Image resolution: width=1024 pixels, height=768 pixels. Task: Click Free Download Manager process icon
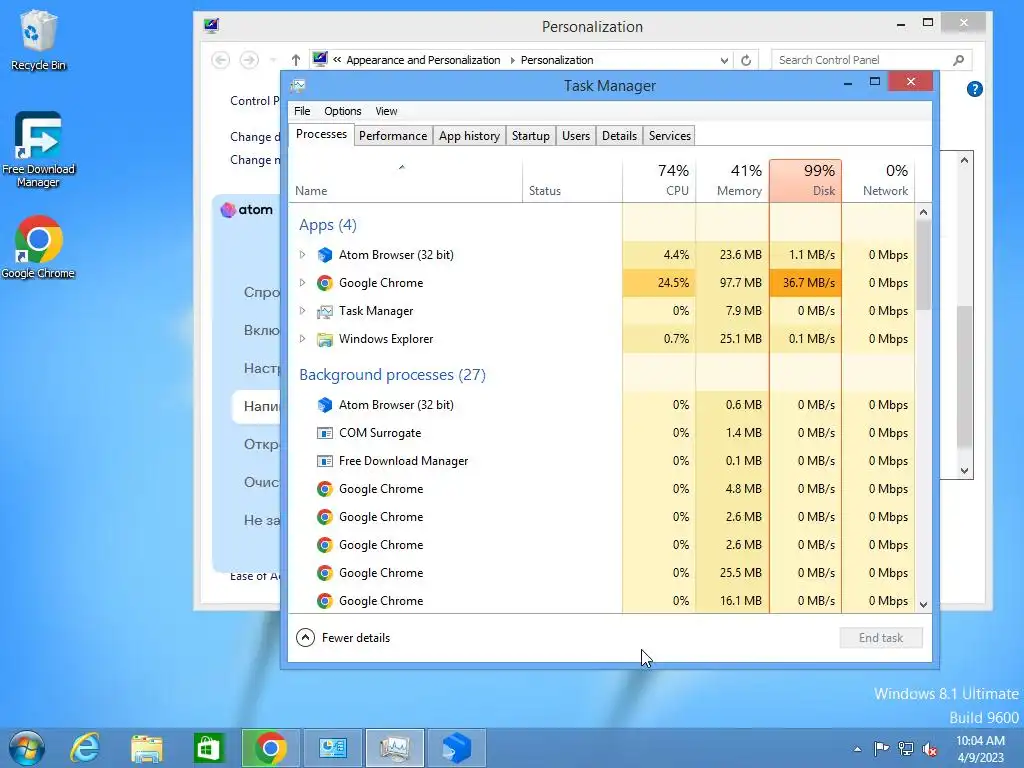click(x=325, y=461)
